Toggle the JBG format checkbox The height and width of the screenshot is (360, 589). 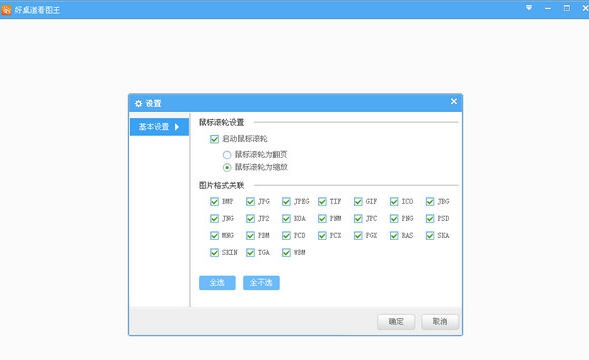[x=430, y=202]
